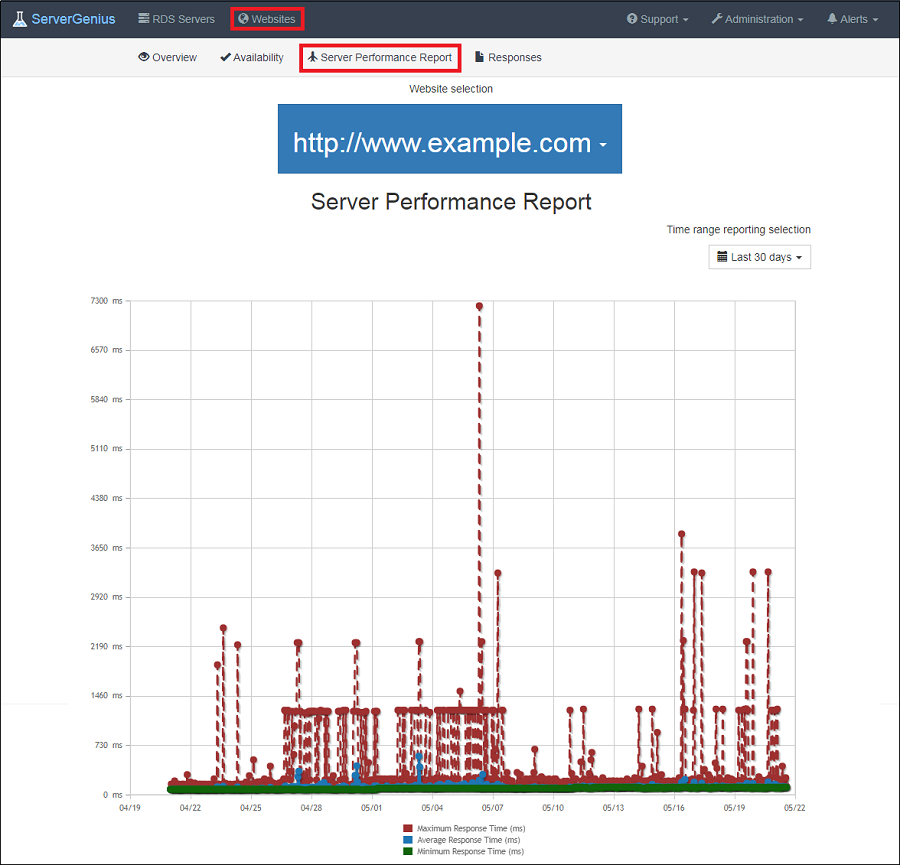Open the Alerts menu in the navbar

point(851,18)
